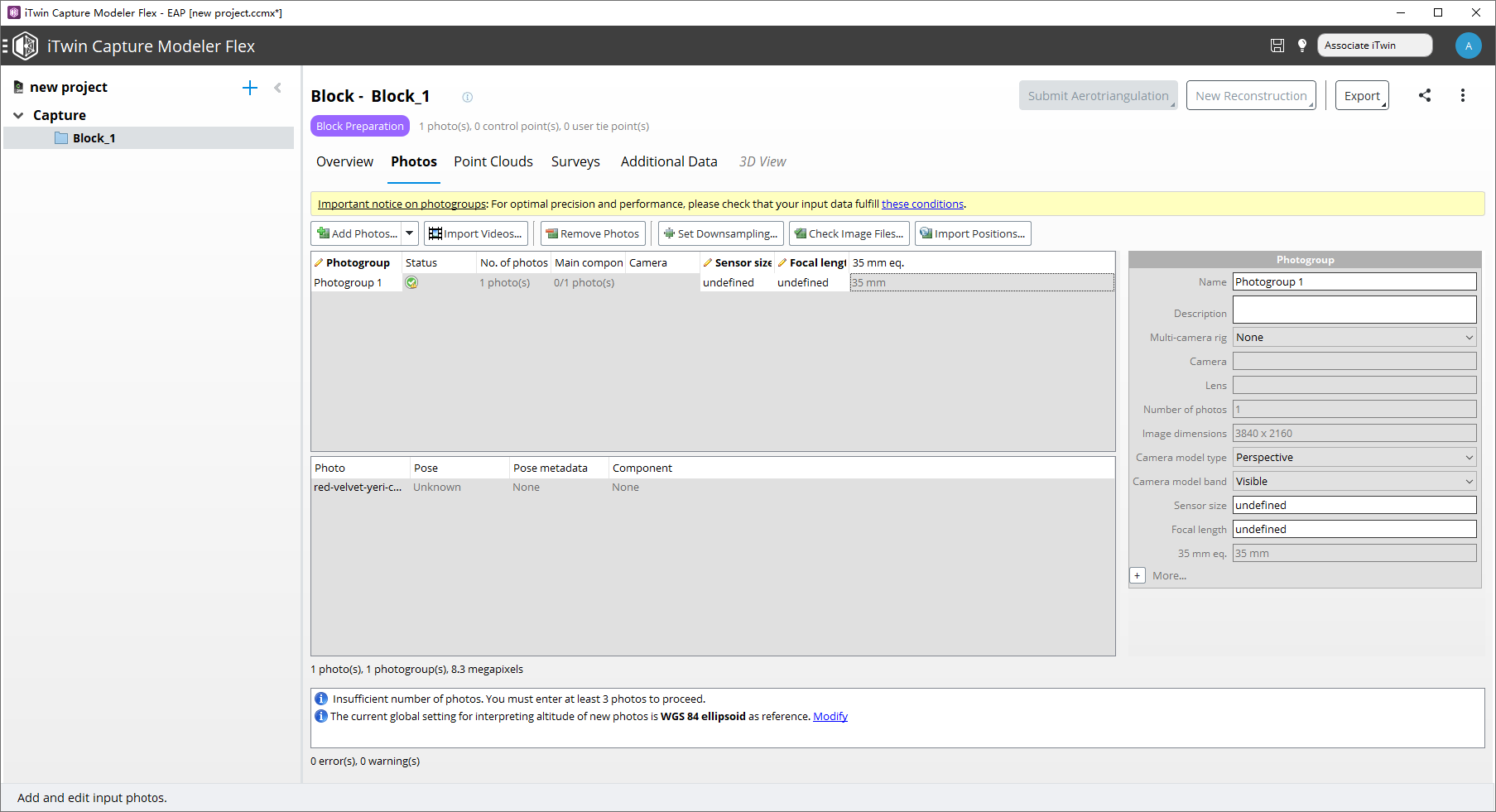This screenshot has width=1496, height=812.
Task: Switch to the Surveys tab
Action: point(575,161)
